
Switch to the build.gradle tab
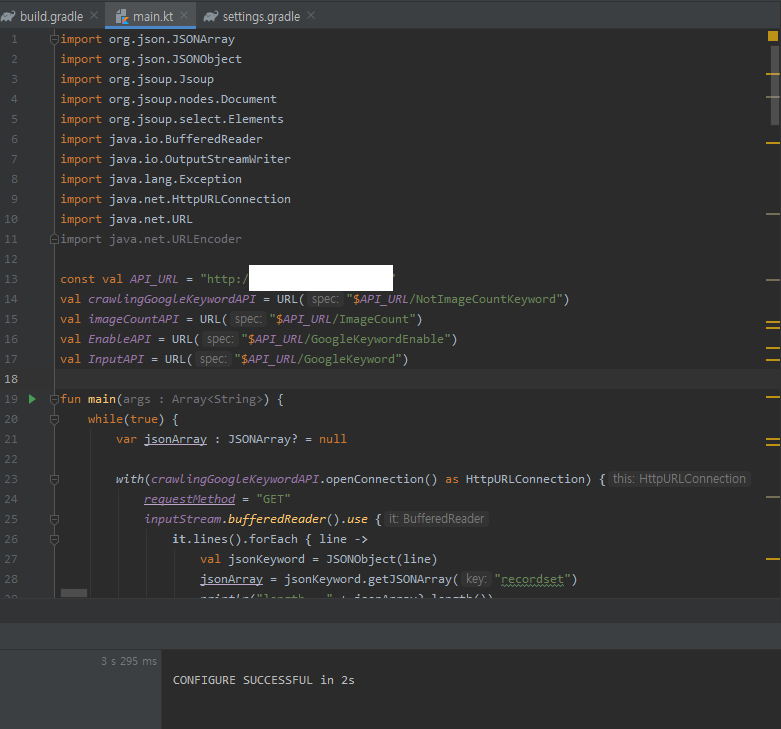pyautogui.click(x=49, y=16)
